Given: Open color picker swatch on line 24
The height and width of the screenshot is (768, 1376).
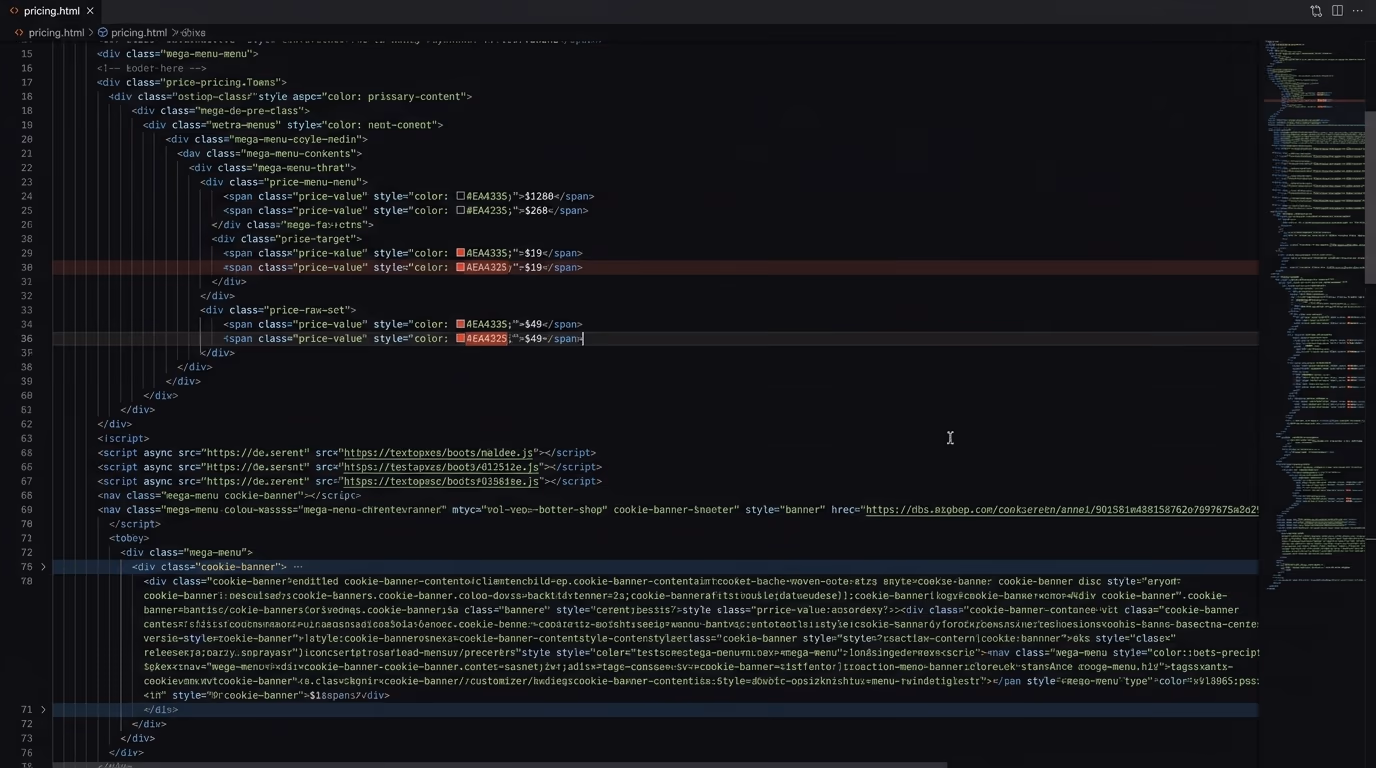Looking at the screenshot, I should coord(461,196).
